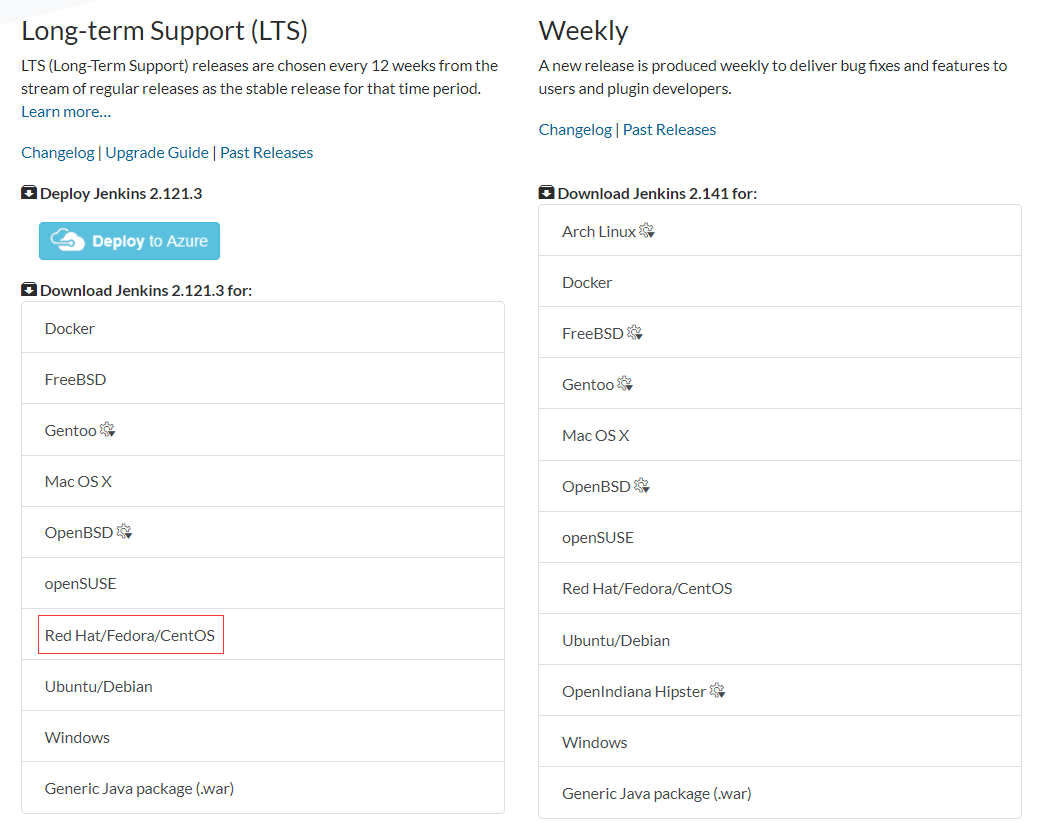The image size is (1045, 835).
Task: Open the LTS Changelog link
Action: coord(58,153)
